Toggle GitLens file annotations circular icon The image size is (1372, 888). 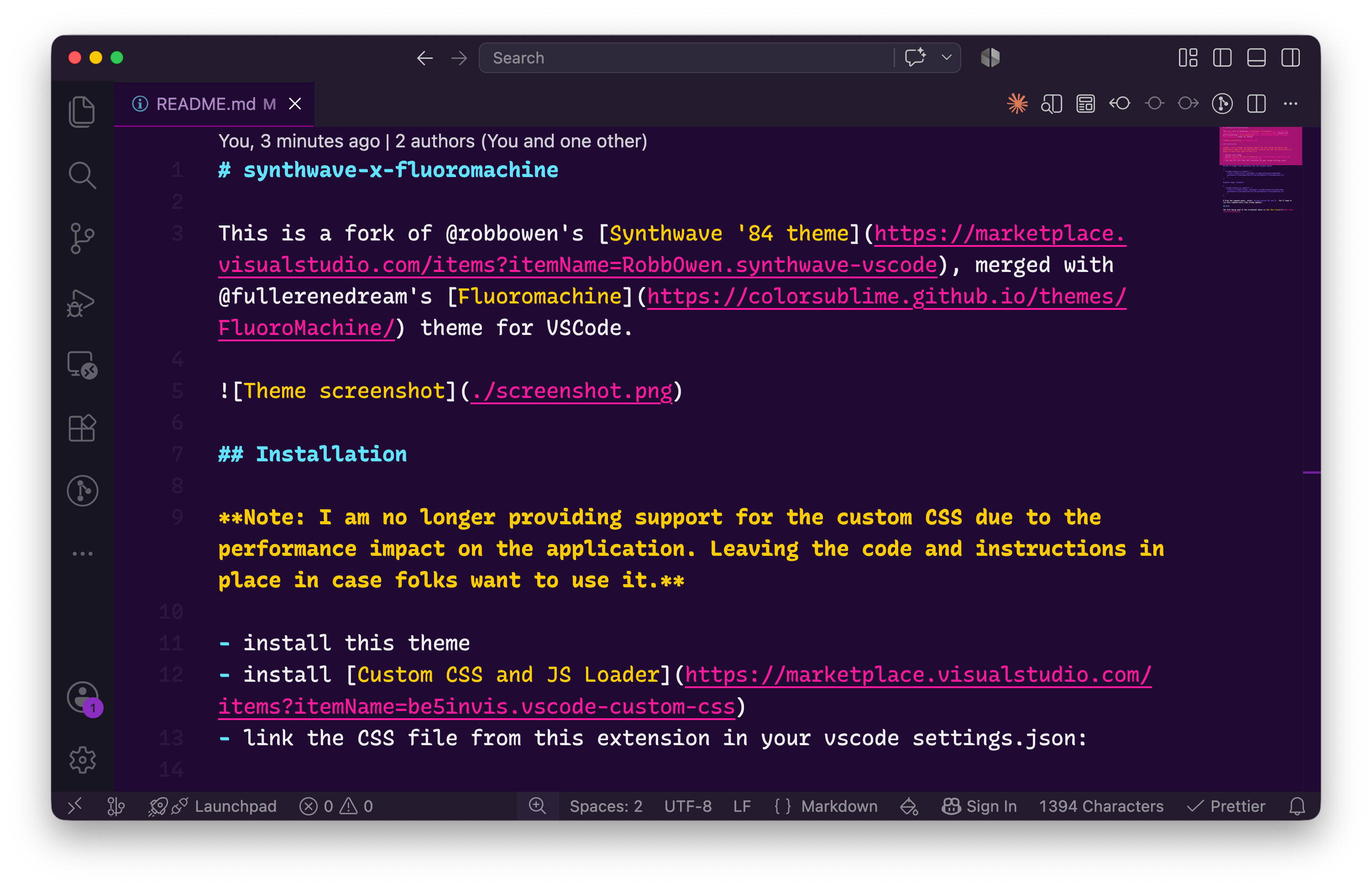tap(1222, 104)
